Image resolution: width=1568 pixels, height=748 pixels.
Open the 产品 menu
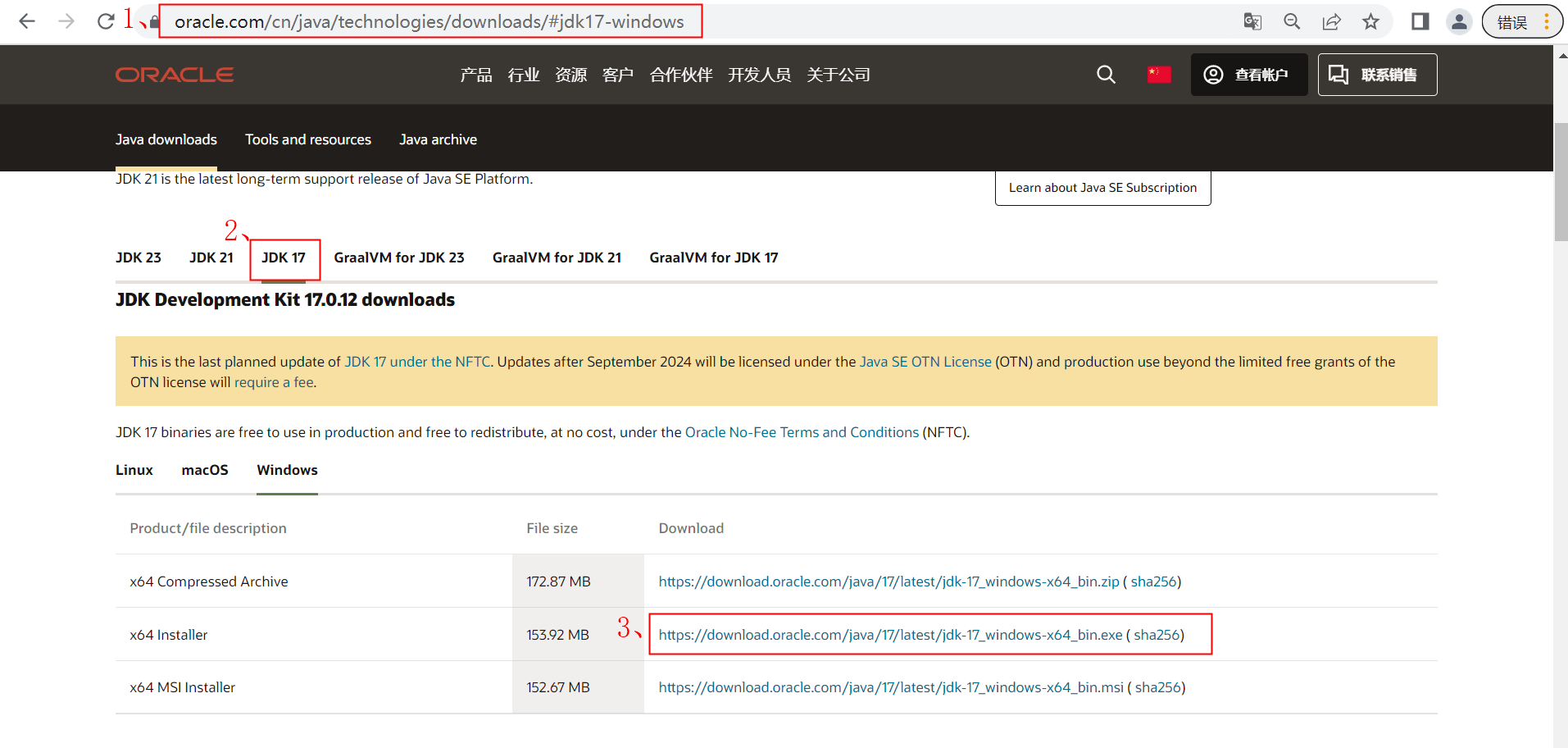(476, 75)
